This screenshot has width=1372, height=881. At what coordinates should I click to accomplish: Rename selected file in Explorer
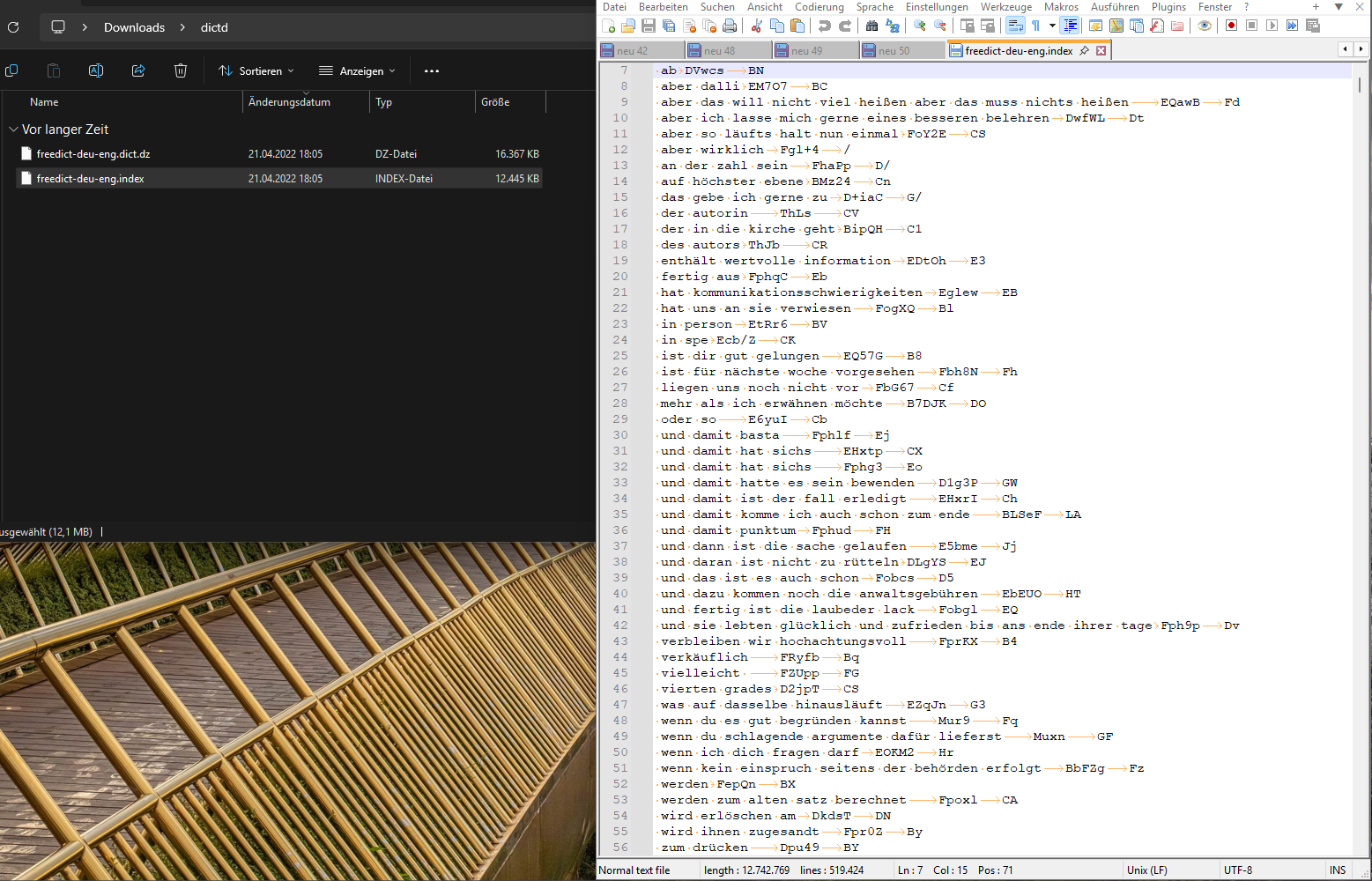(x=96, y=70)
